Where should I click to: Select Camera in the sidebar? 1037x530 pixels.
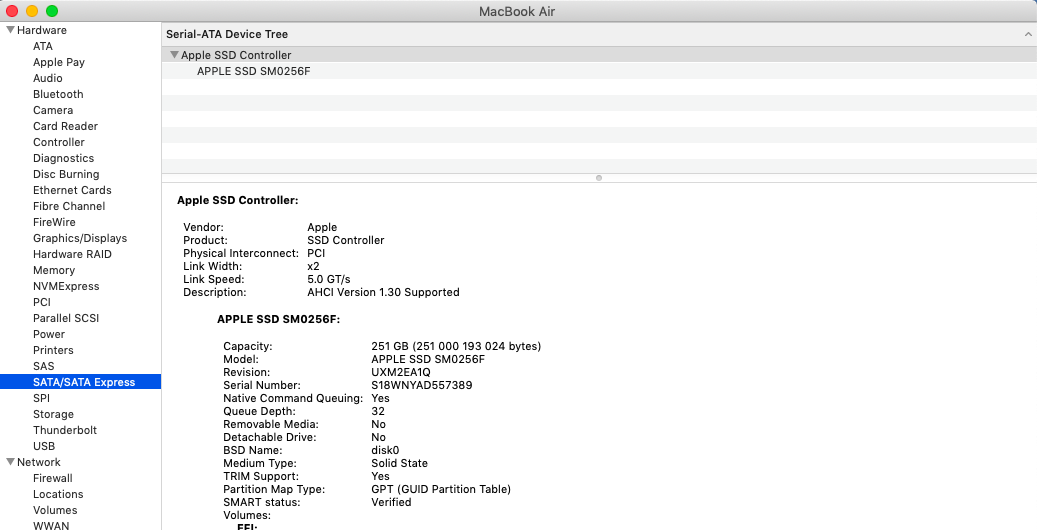[53, 110]
